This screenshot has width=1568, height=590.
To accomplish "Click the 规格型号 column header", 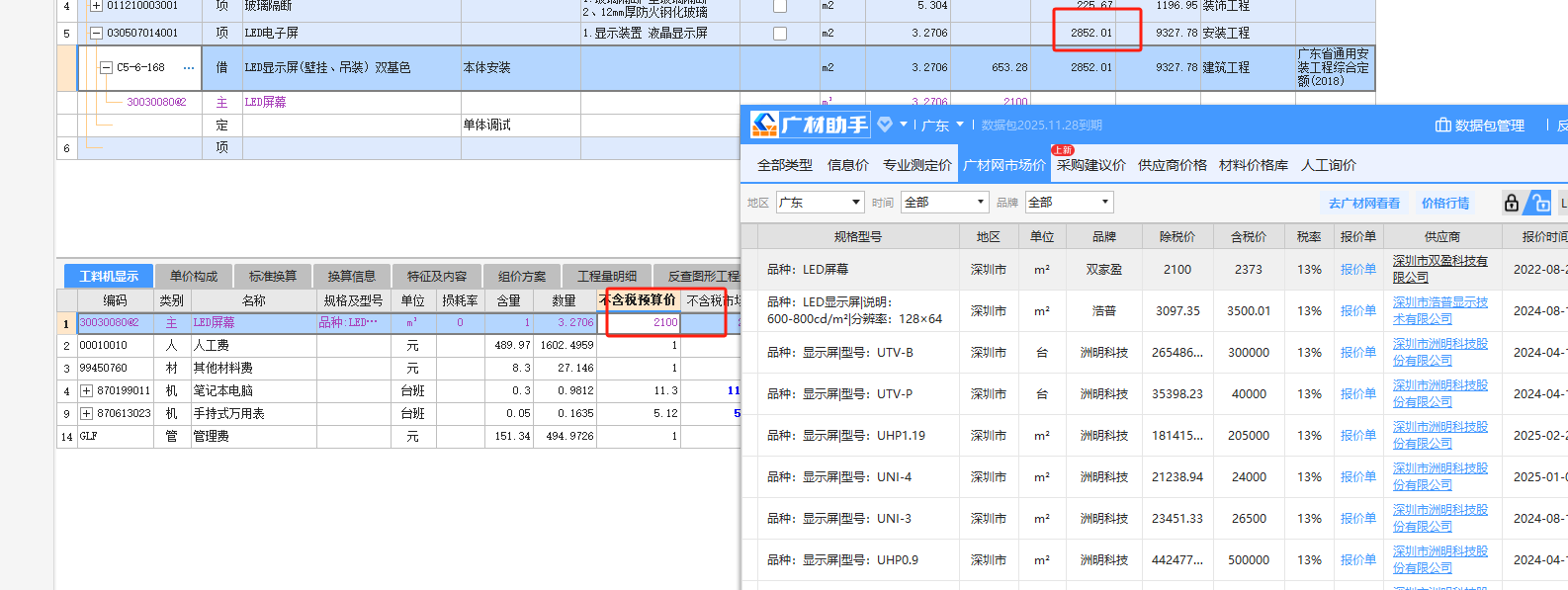I will (x=858, y=236).
